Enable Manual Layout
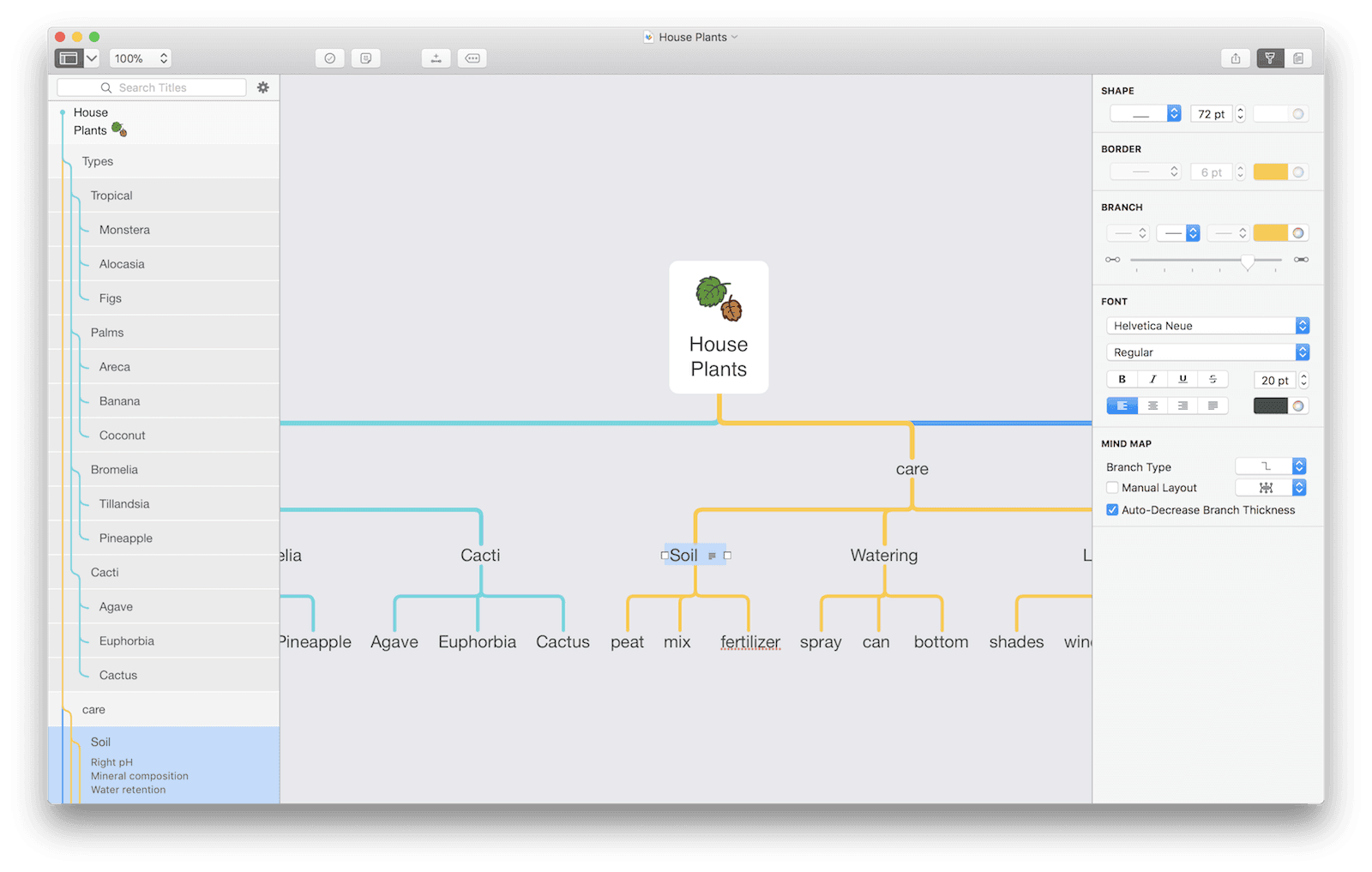Screen dimensions: 1372x872 (x=1112, y=487)
